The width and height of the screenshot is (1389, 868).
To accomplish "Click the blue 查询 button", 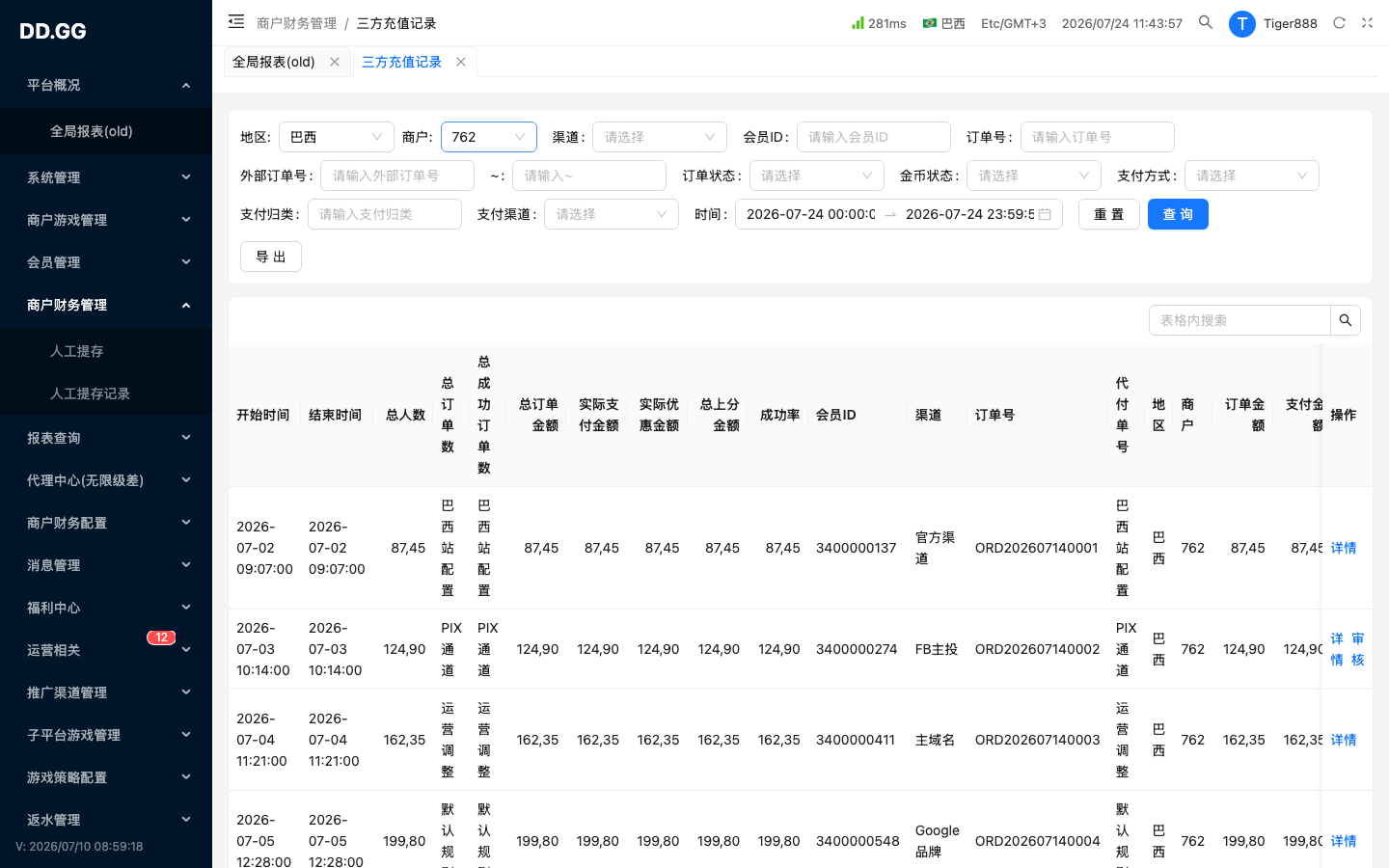I will (x=1178, y=214).
